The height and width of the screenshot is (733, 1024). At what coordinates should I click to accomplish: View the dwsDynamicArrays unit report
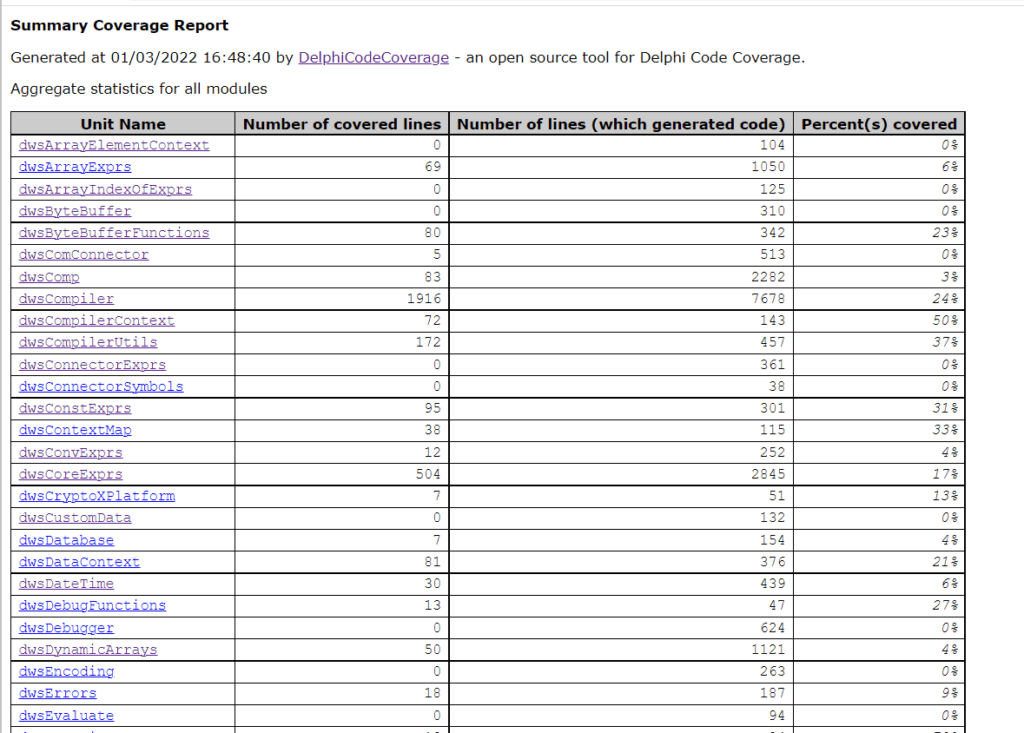click(x=88, y=650)
